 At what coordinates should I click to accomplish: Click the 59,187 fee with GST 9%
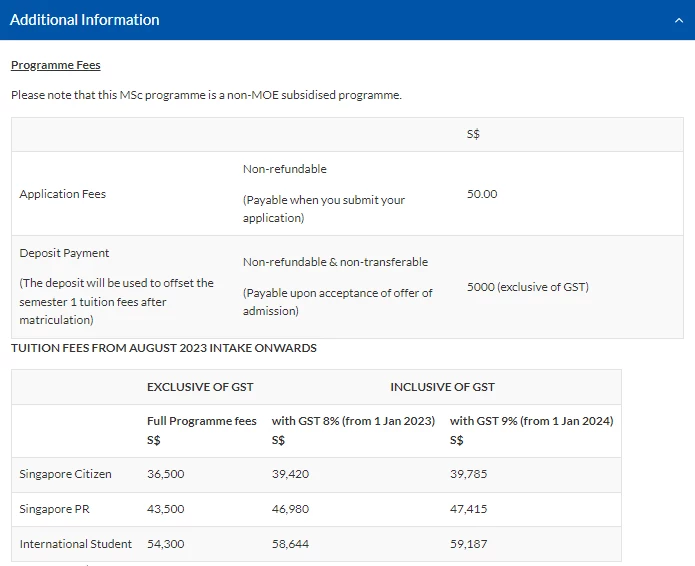[x=469, y=544]
